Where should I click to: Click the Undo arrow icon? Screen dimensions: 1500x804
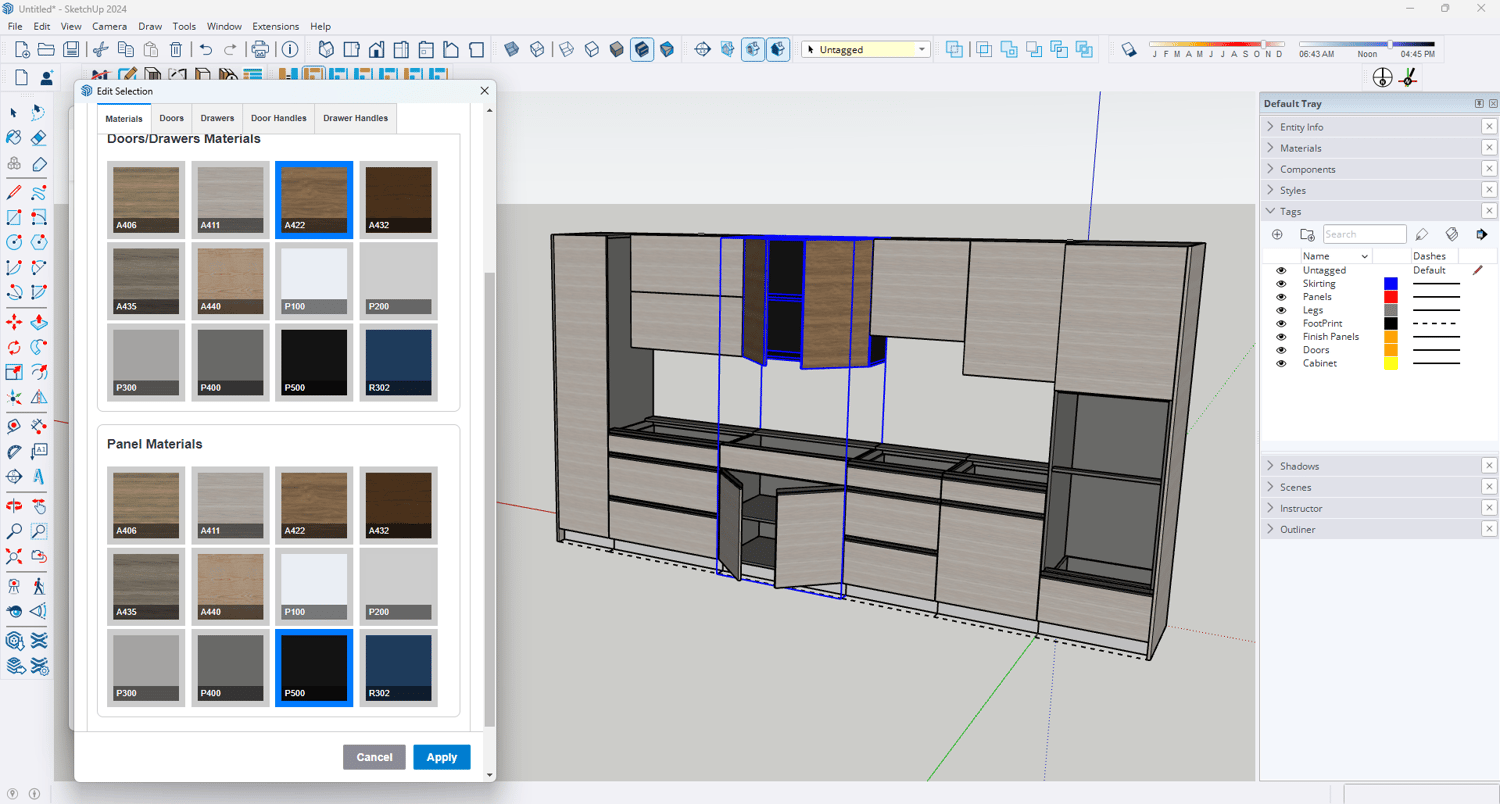tap(206, 49)
